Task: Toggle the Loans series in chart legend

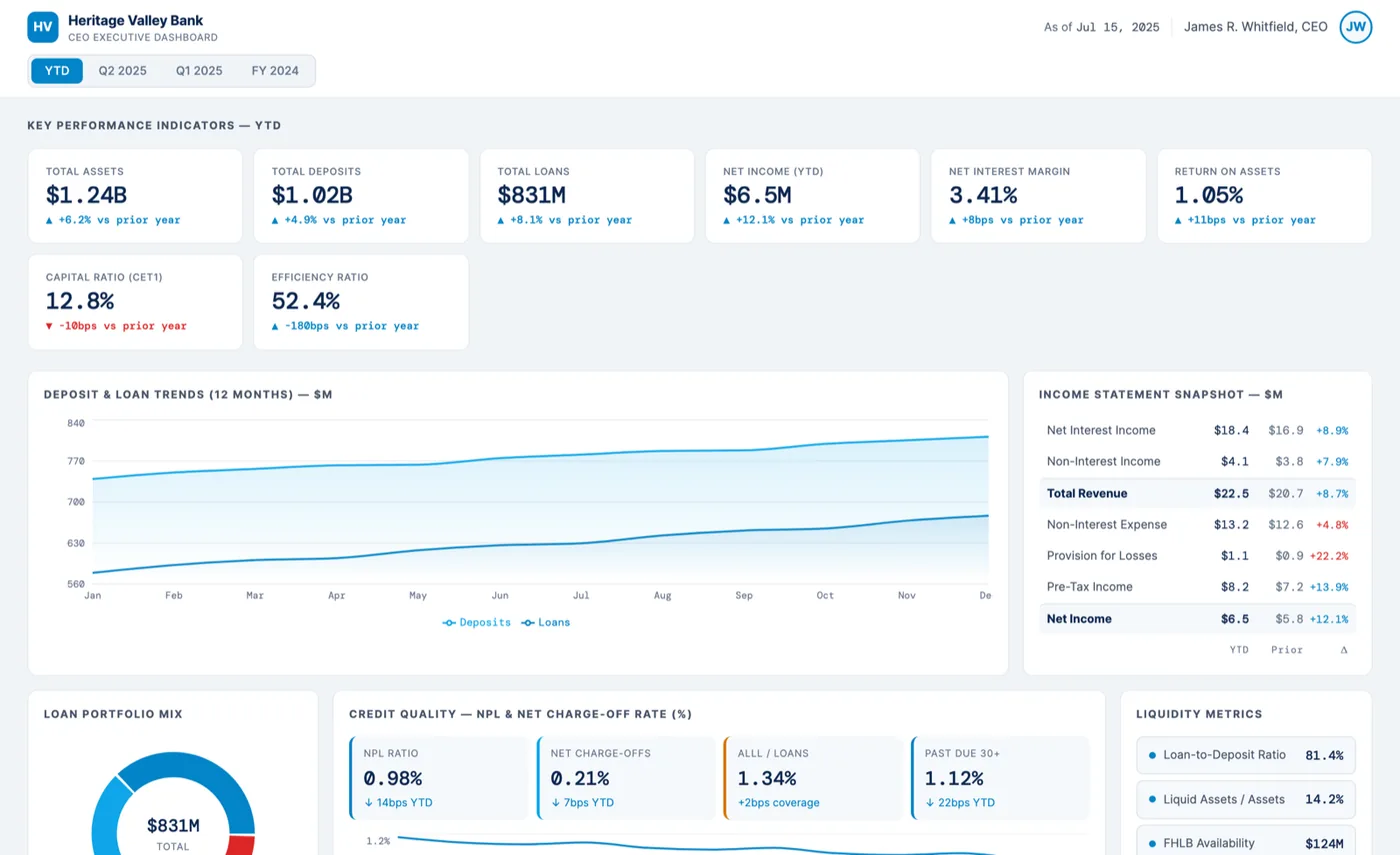Action: 546,622
